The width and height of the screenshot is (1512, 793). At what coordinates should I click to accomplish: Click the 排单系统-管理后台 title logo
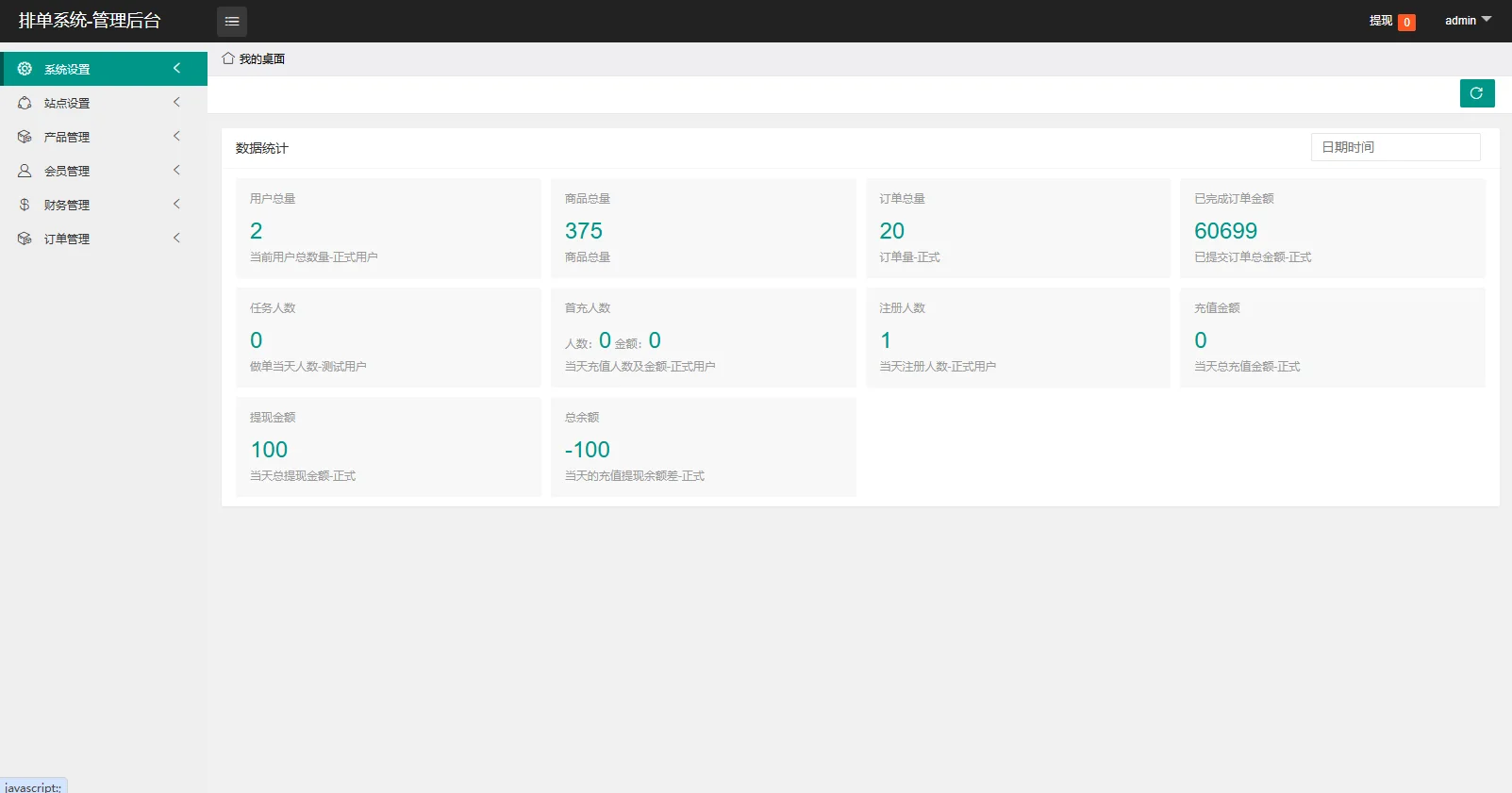point(90,21)
